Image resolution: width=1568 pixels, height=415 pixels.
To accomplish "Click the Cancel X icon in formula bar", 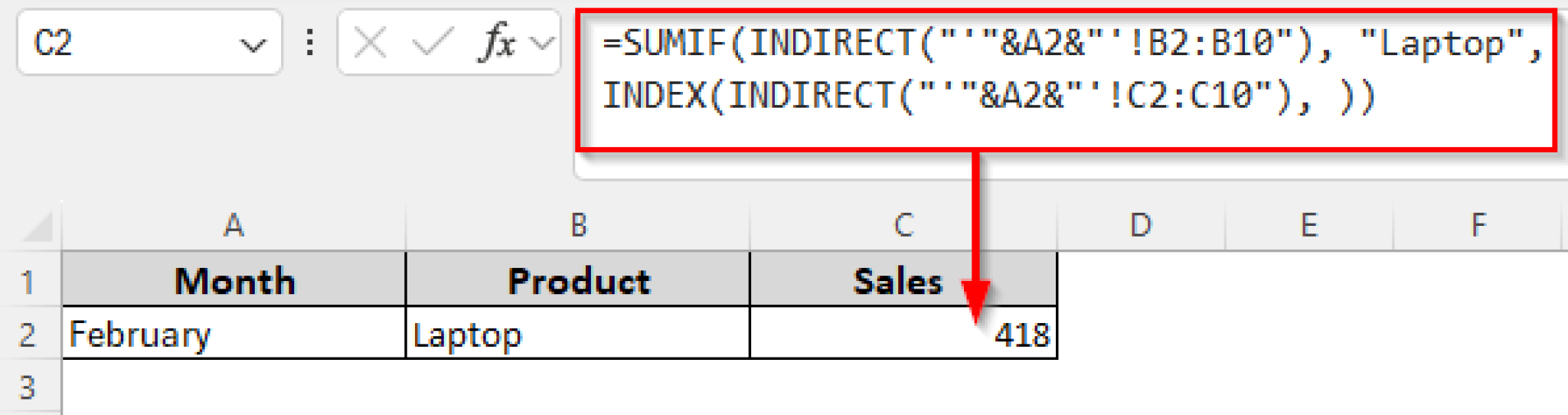I will [371, 43].
